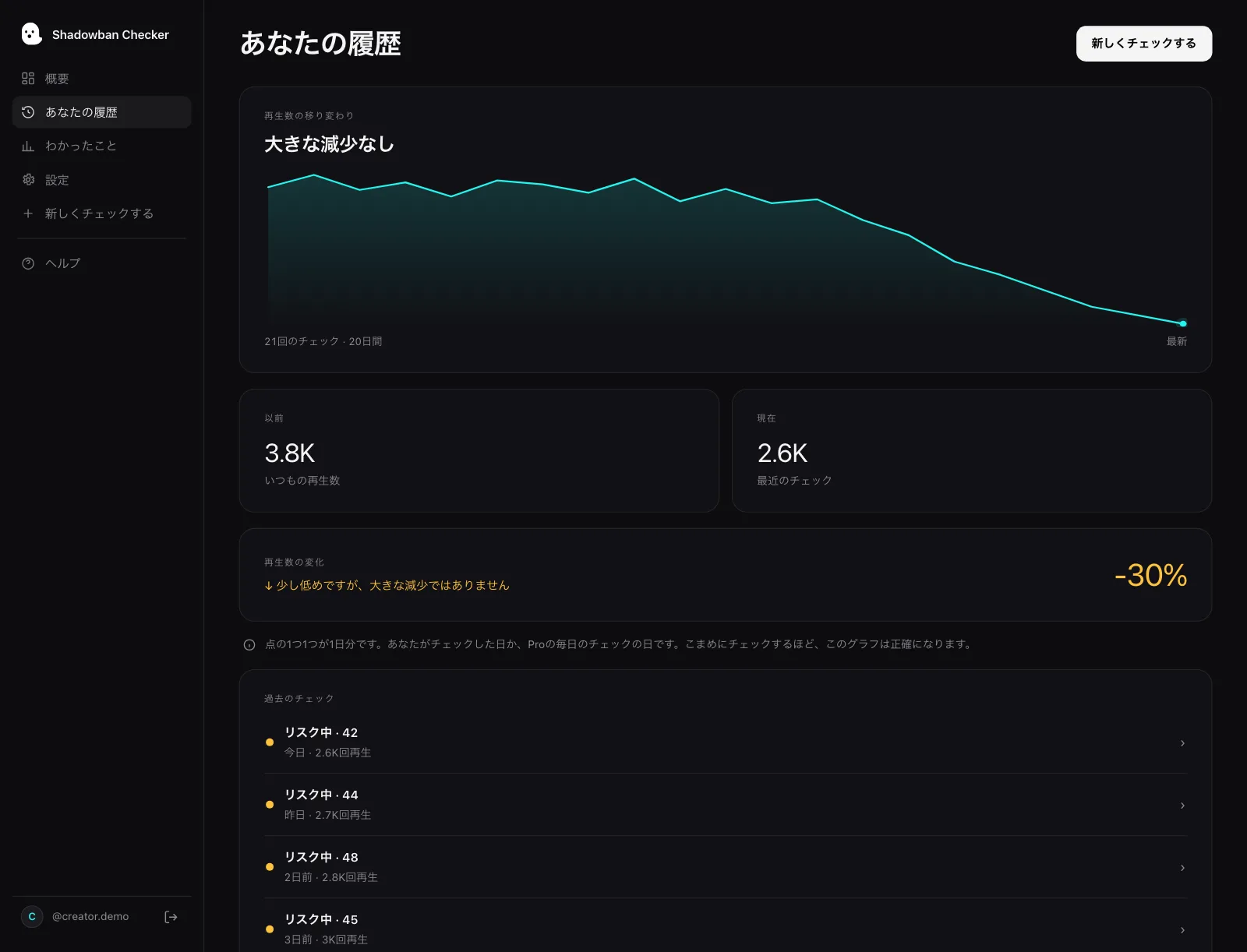This screenshot has width=1247, height=952.
Task: Click the white 新しくチェックする button
Action: [1144, 44]
